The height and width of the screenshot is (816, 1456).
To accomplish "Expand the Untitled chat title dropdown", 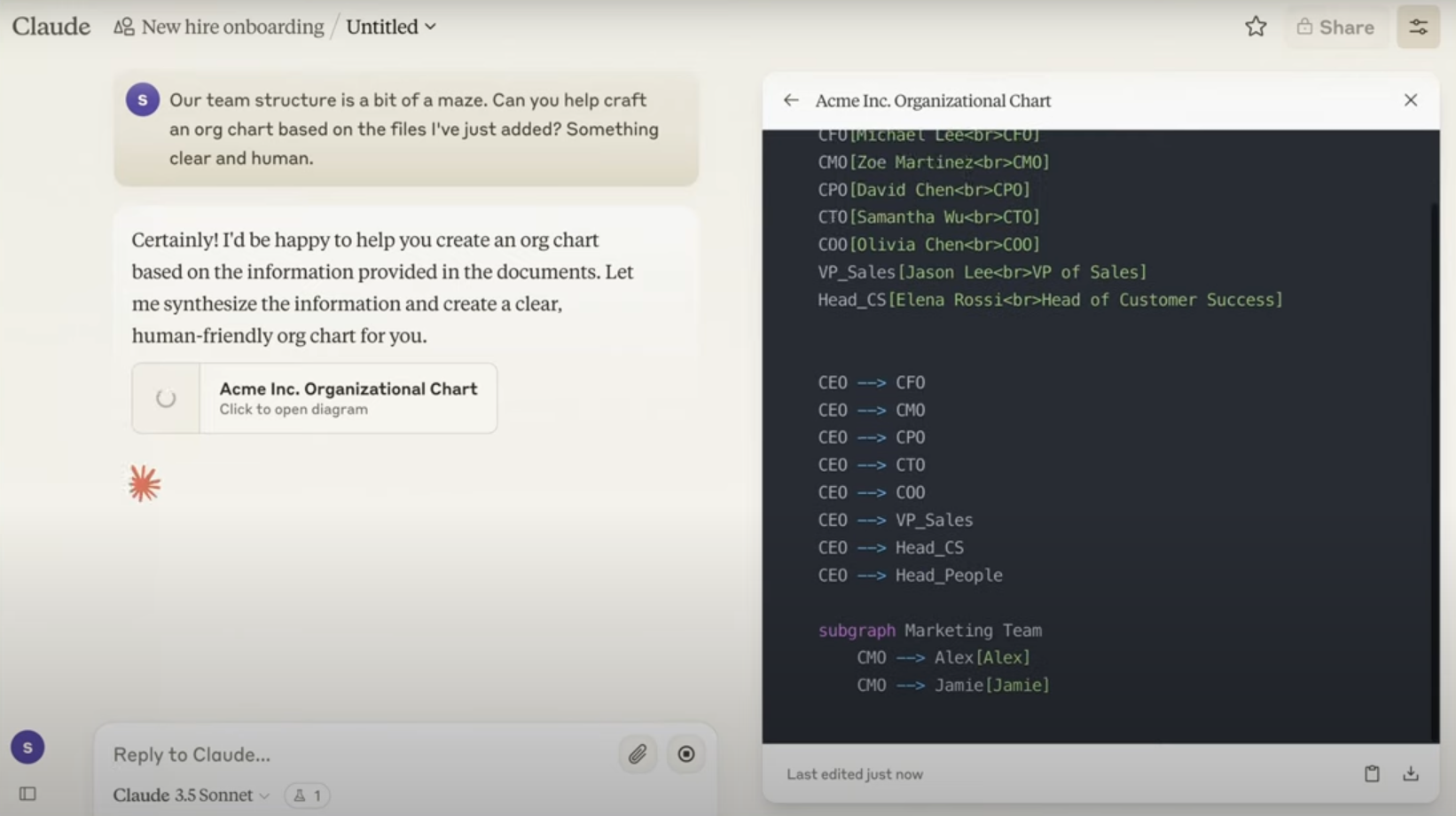I will pyautogui.click(x=391, y=27).
